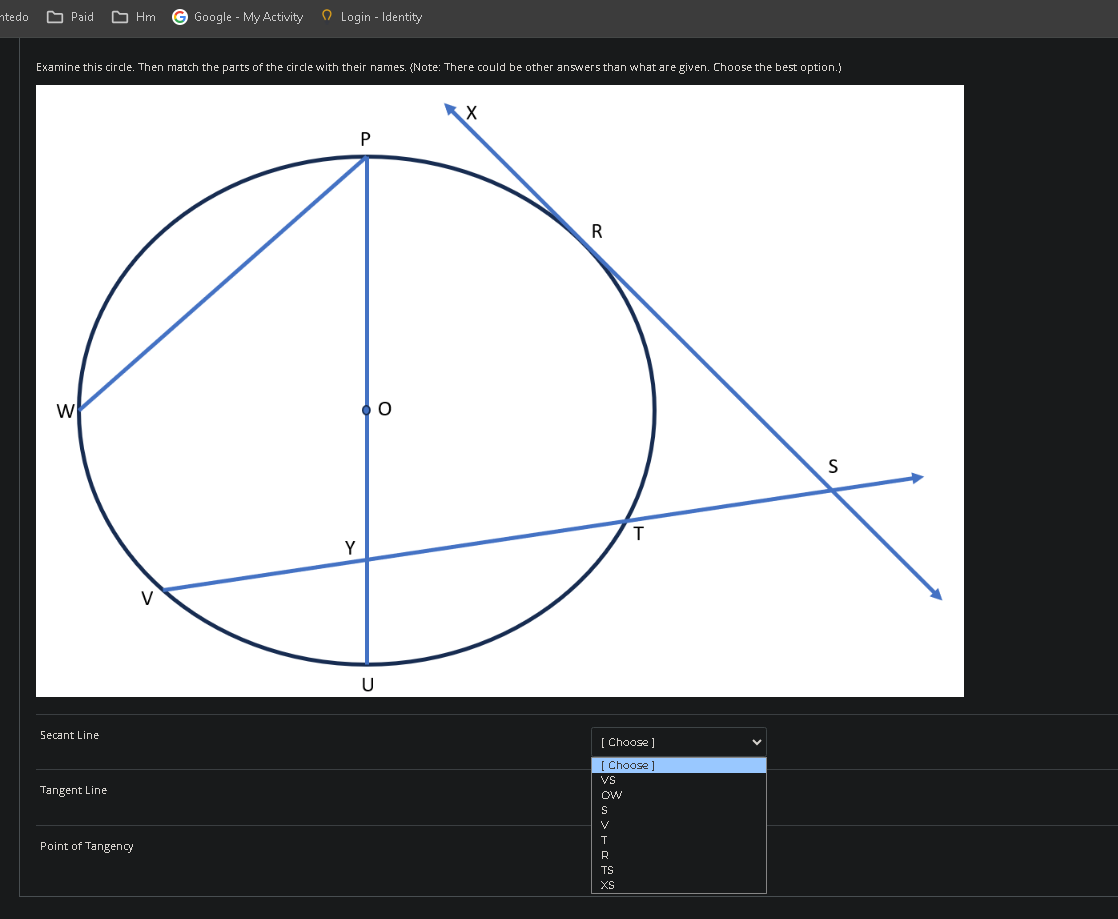
Task: Click point U at the circle's bottom
Action: pos(366,664)
